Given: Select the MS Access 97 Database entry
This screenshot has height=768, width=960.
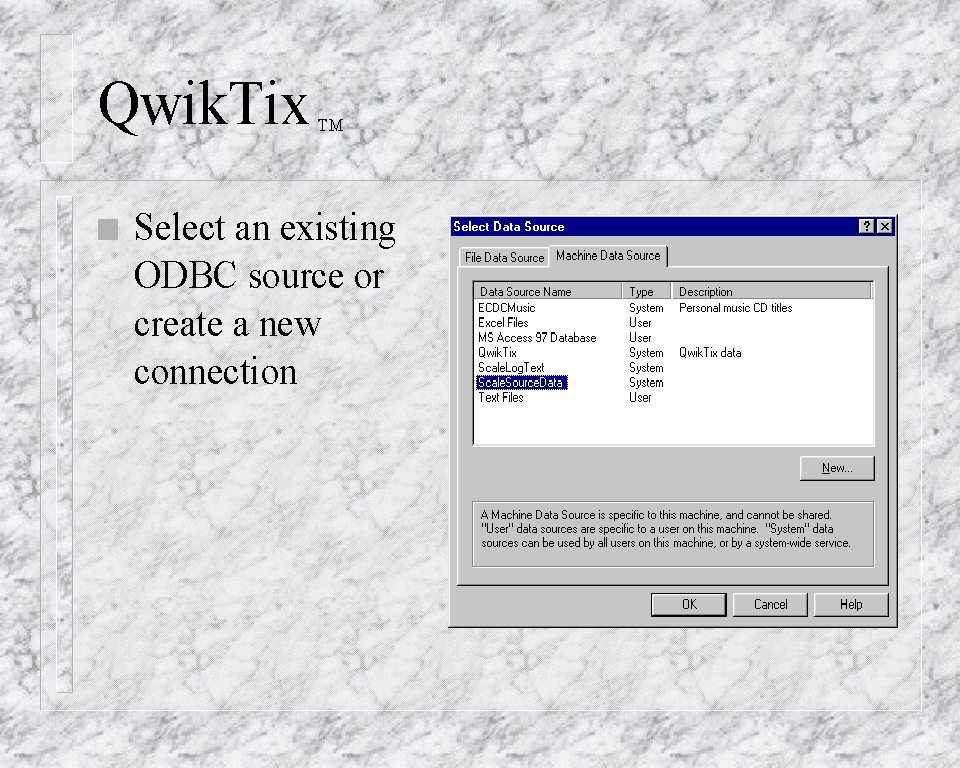Looking at the screenshot, I should (x=537, y=338).
